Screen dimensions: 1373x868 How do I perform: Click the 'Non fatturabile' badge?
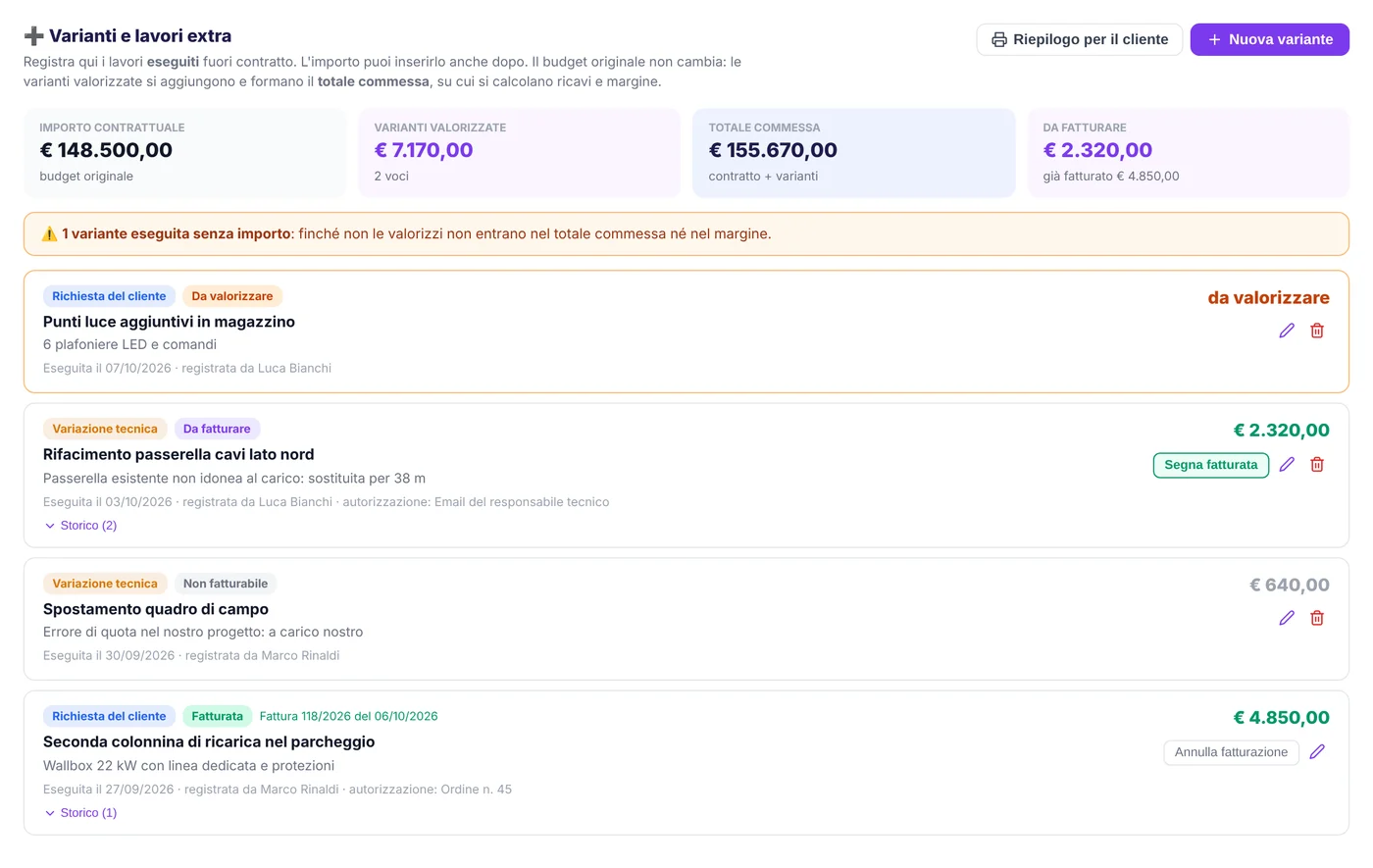pyautogui.click(x=226, y=584)
